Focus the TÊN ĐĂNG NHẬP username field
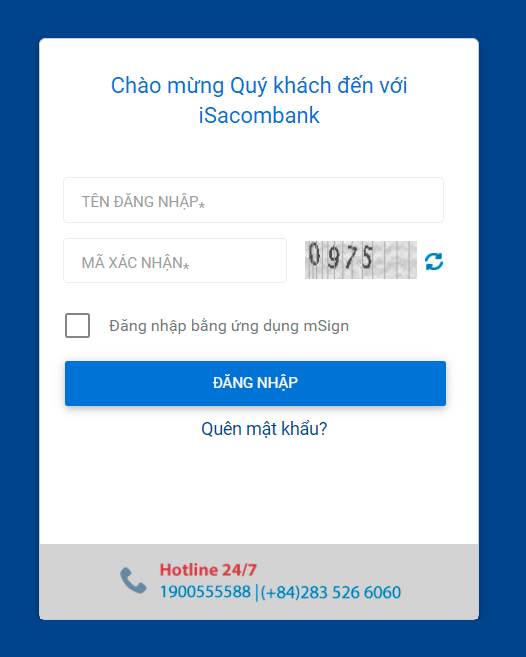 [x=253, y=200]
